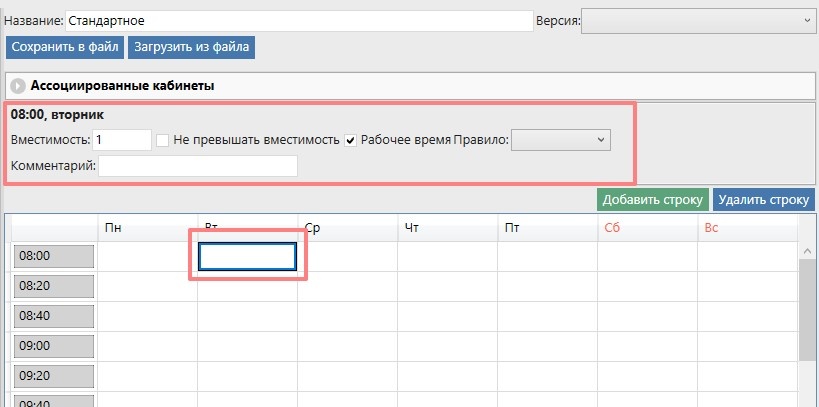This screenshot has width=819, height=407.
Task: Click the Пн column header
Action: tap(147, 227)
